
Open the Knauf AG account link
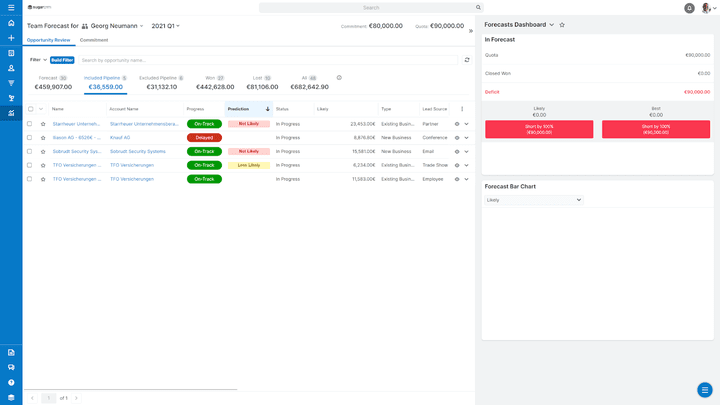click(120, 138)
